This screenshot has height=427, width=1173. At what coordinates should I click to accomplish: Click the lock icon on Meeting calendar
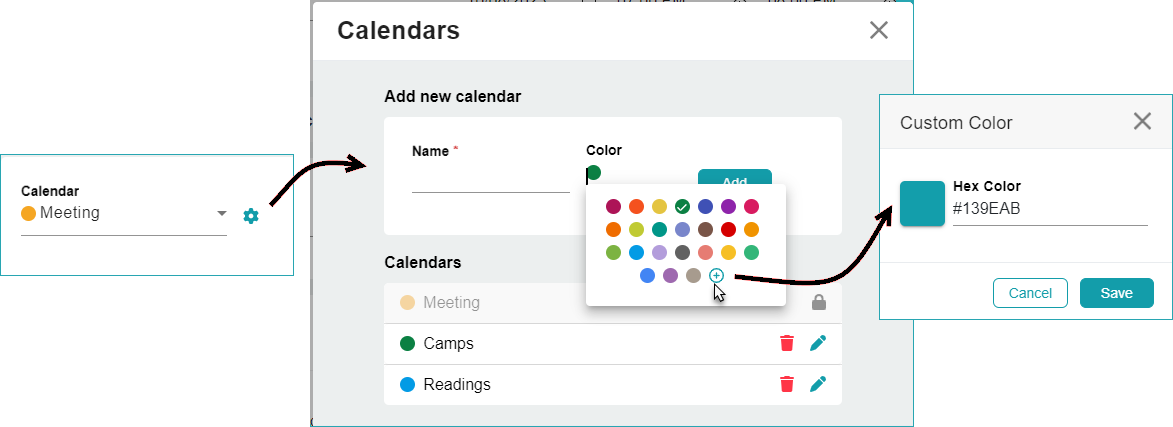click(x=818, y=302)
